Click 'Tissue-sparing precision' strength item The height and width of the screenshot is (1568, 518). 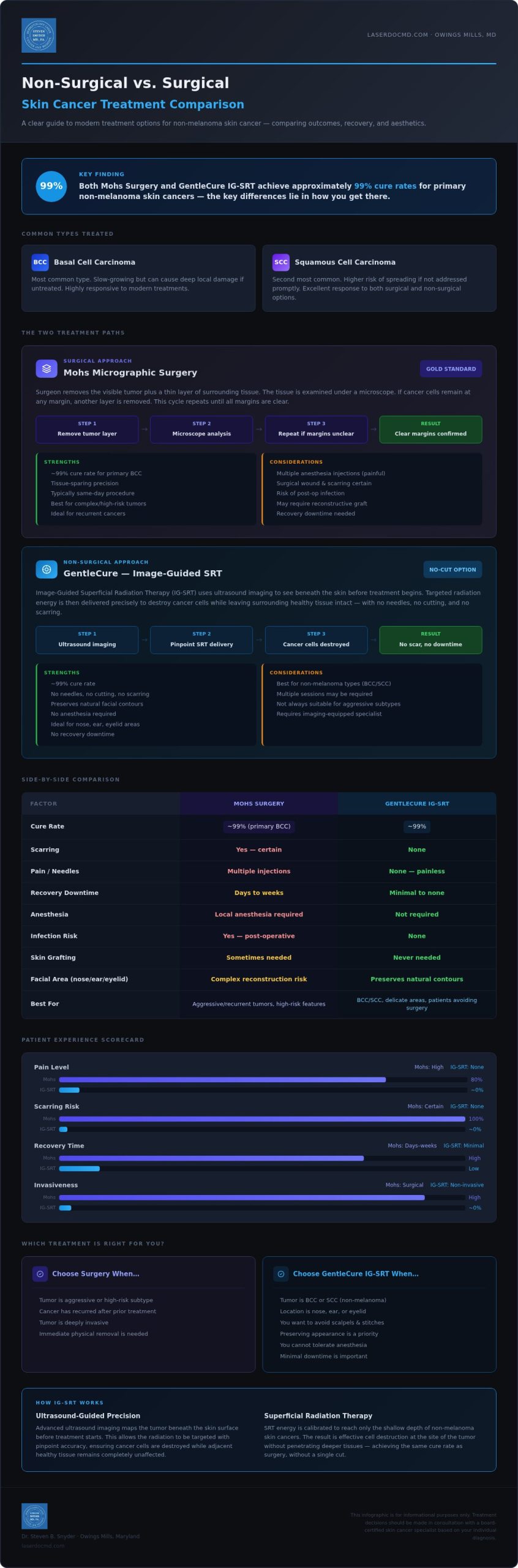[84, 483]
